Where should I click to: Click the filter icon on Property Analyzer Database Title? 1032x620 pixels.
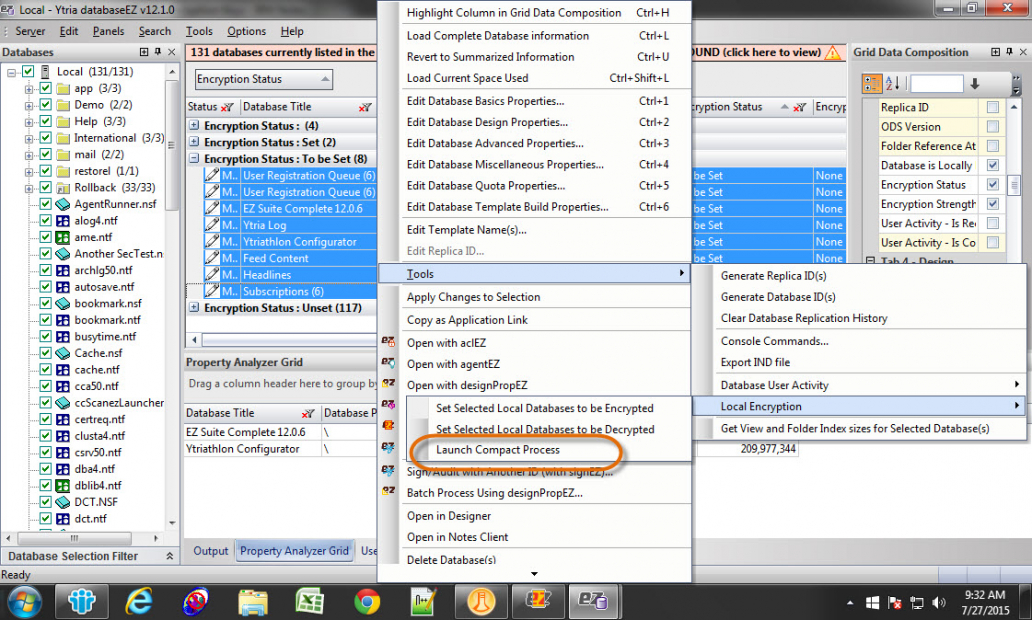coord(307,413)
